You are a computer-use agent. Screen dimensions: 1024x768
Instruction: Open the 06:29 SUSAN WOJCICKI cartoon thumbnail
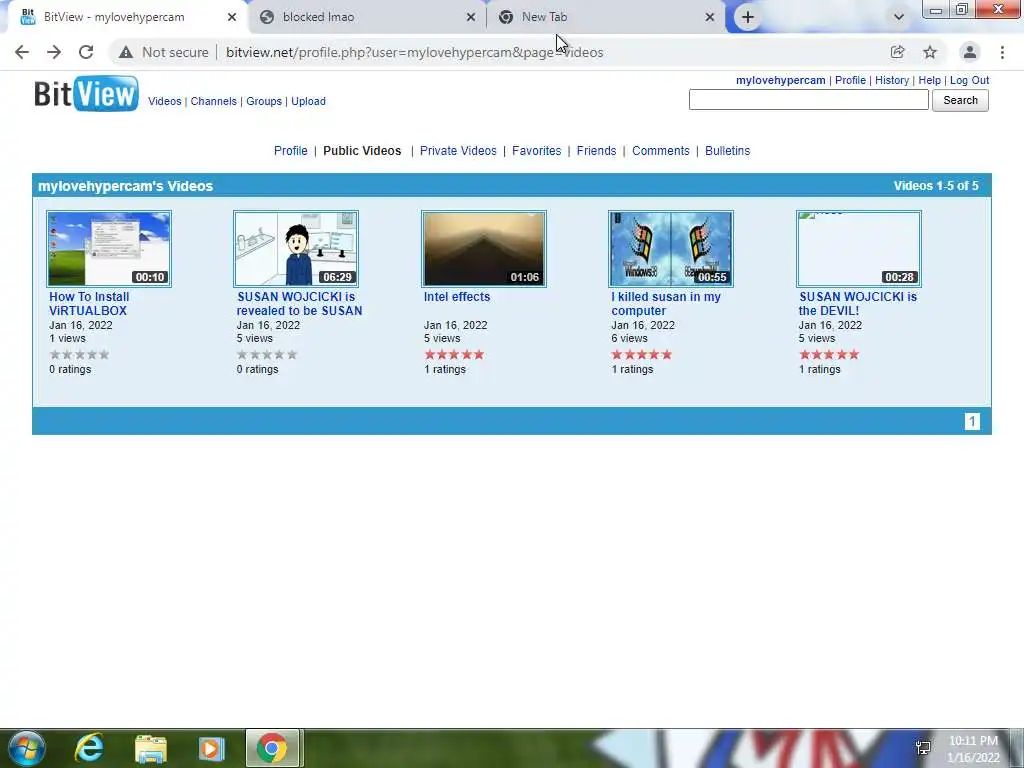tap(296, 249)
